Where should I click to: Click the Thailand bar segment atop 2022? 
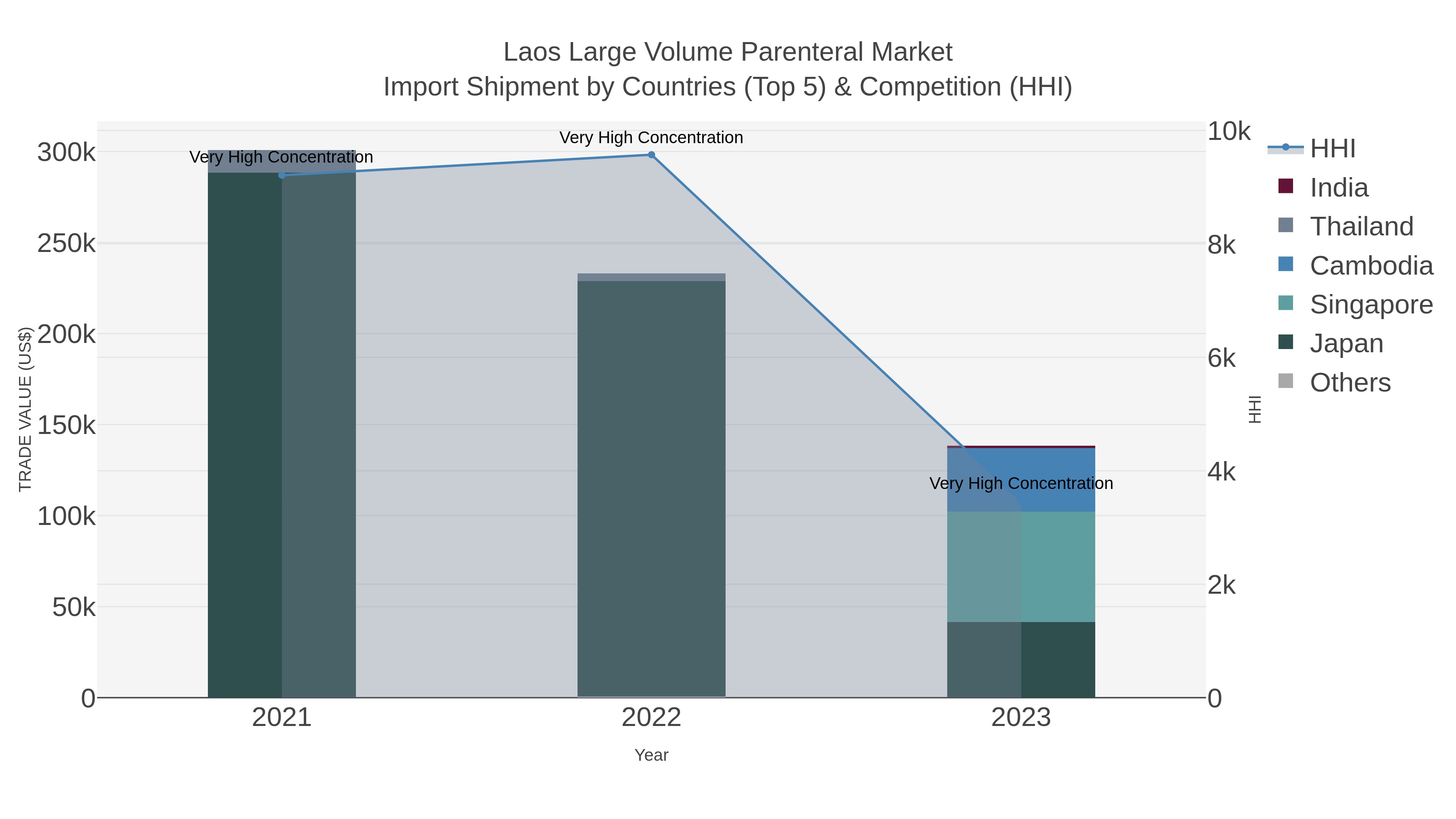(x=651, y=277)
